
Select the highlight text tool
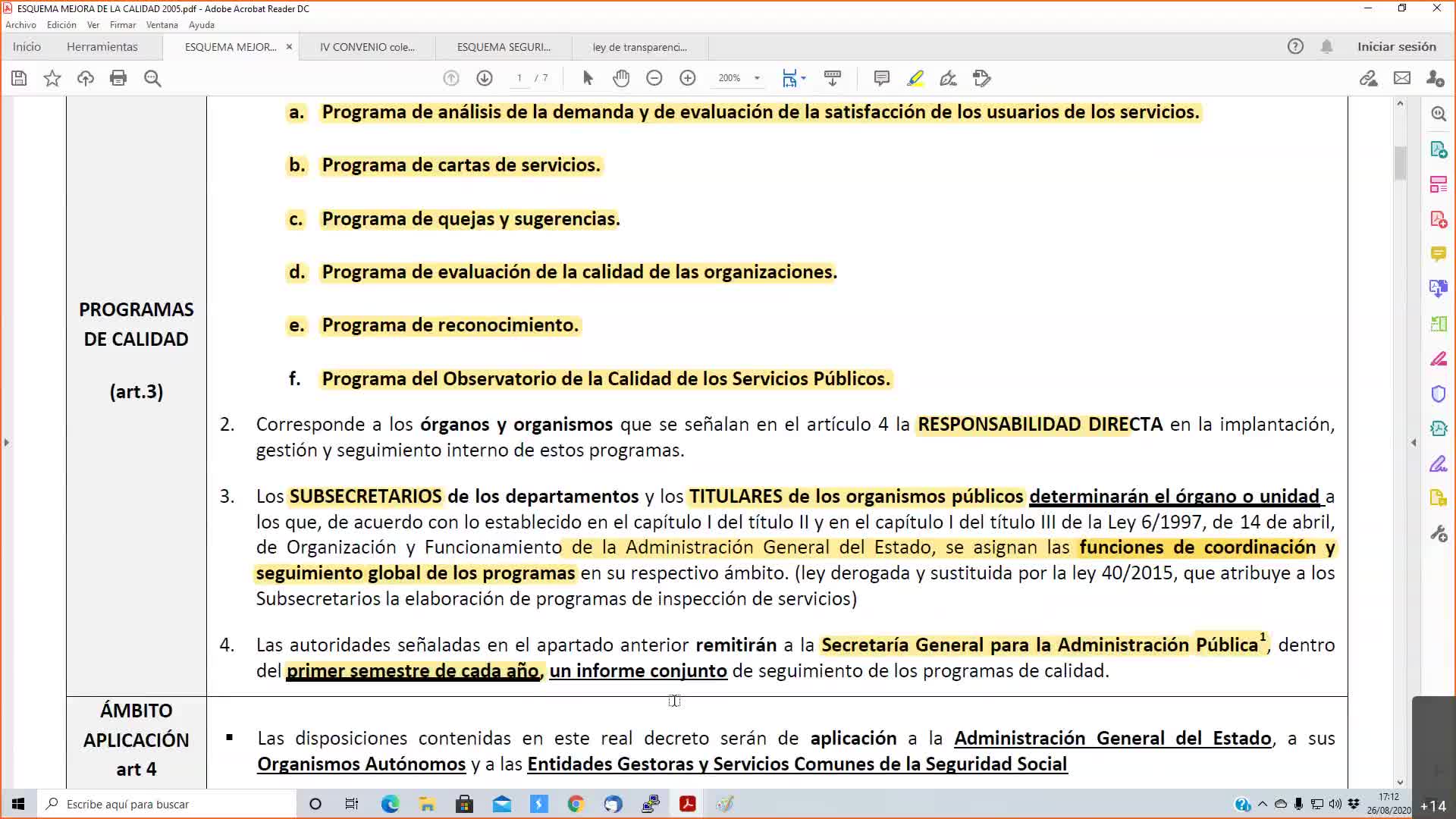915,78
